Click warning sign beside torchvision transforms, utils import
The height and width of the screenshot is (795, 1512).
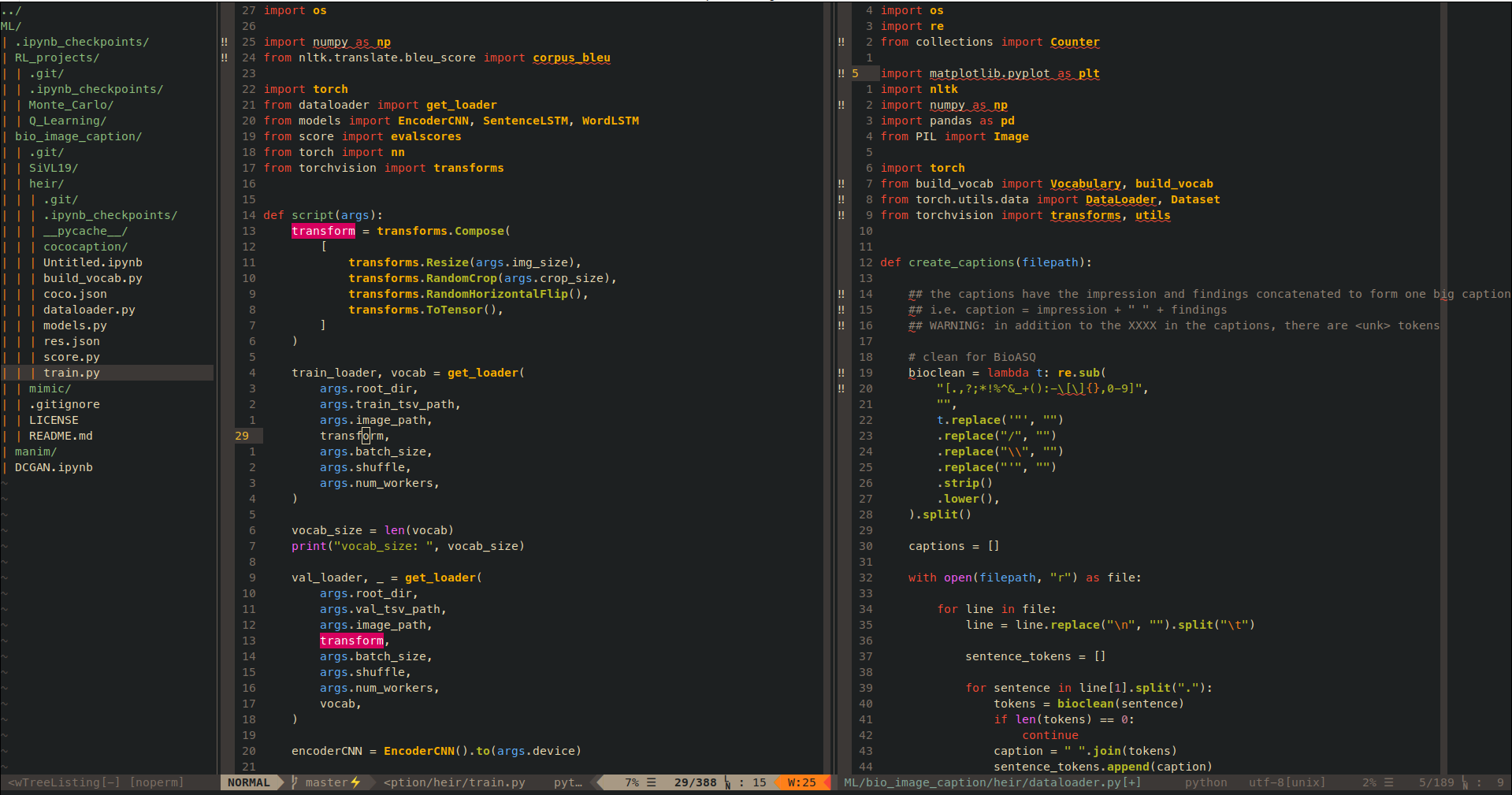(841, 215)
